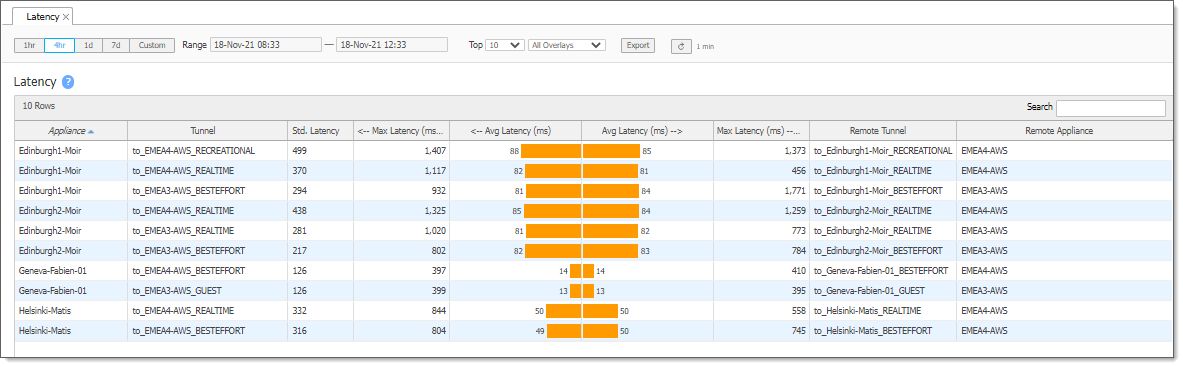Screen dimensions: 1183x367
Task: Select tunnel to_EMEA3-AWS_GUEST cell
Action: 177,291
